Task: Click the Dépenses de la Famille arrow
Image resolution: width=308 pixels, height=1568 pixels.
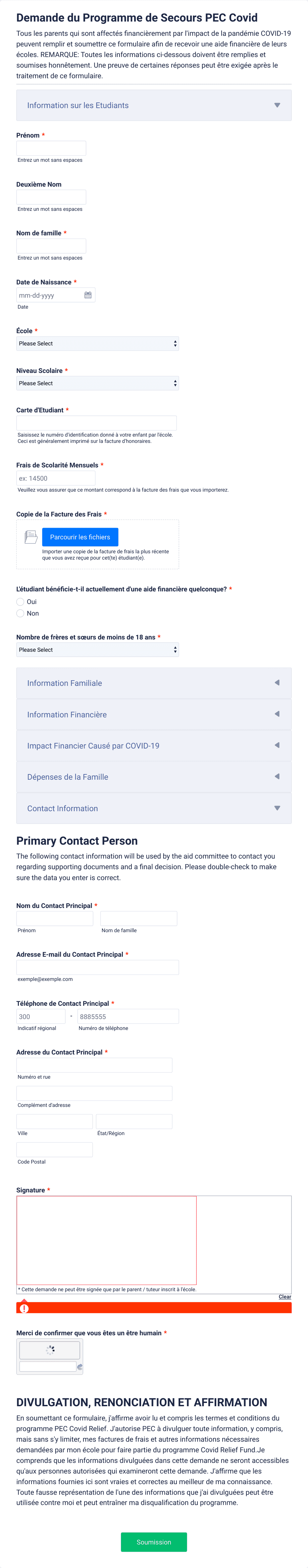Action: click(277, 777)
